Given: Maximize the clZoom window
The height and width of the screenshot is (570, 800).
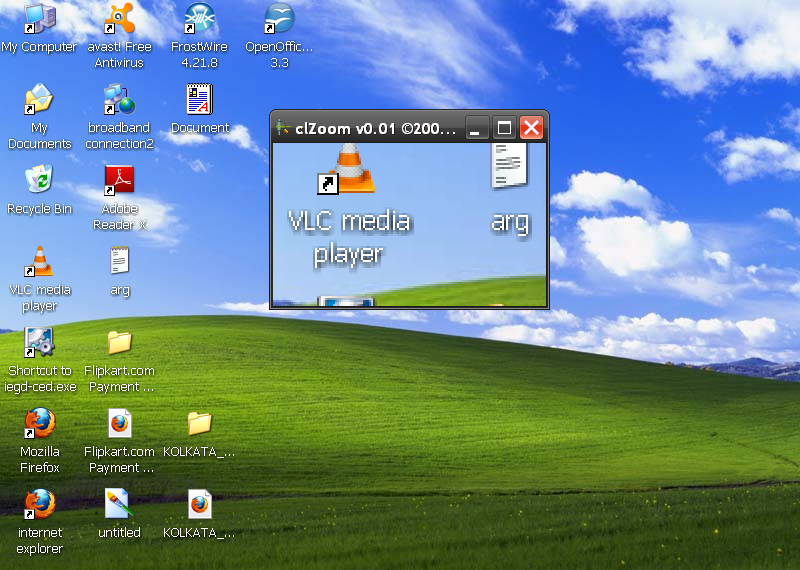Looking at the screenshot, I should (504, 128).
